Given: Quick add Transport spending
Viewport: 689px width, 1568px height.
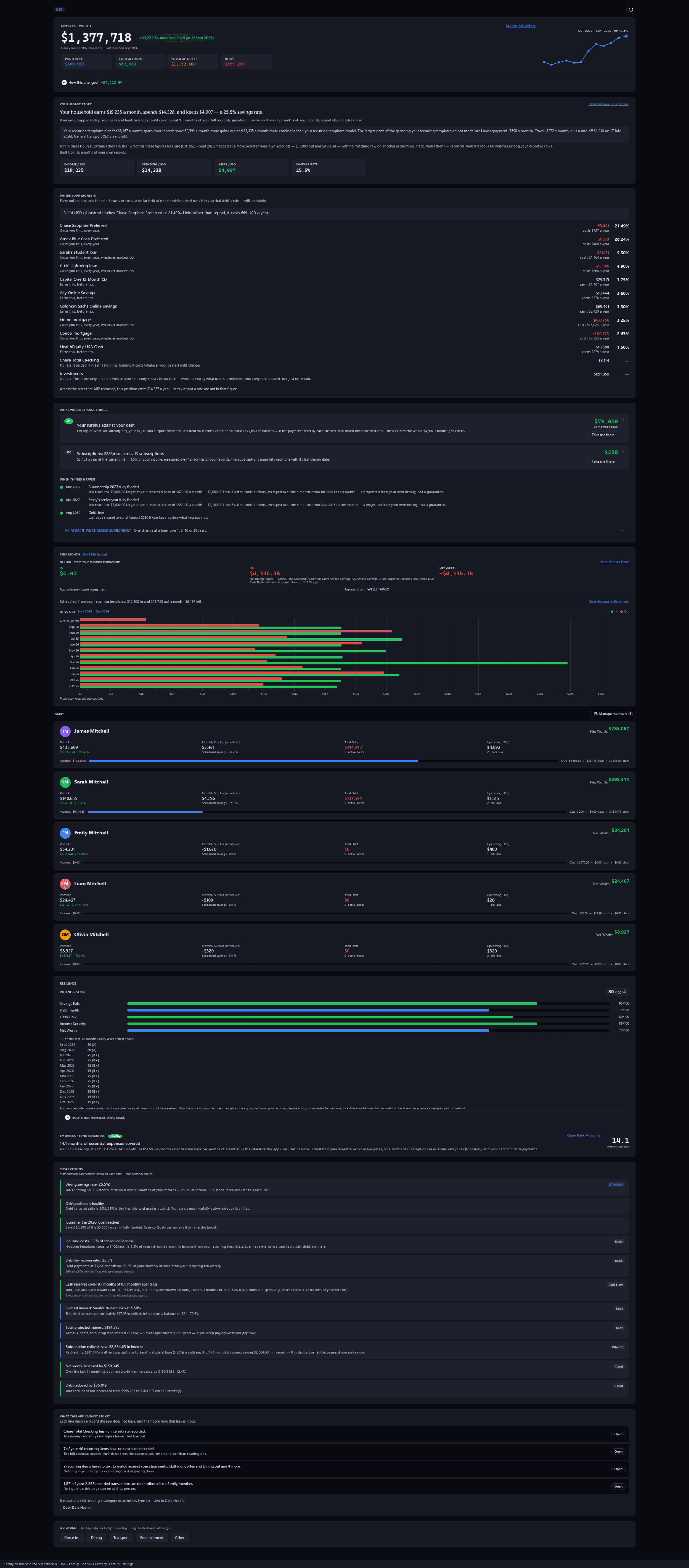Looking at the screenshot, I should click(x=121, y=1538).
